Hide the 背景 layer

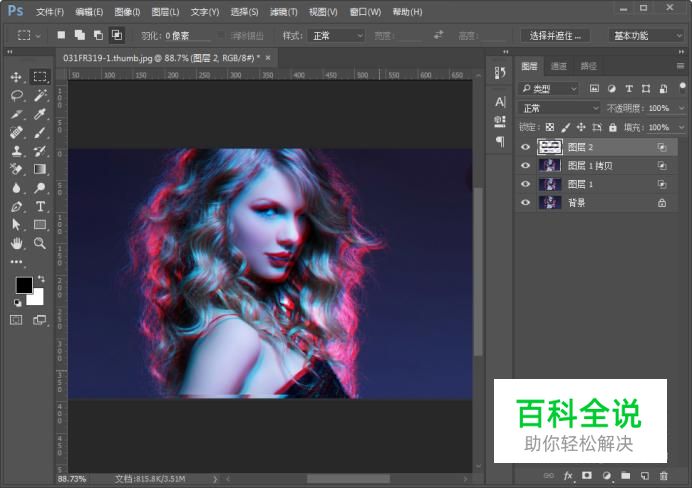click(x=525, y=203)
